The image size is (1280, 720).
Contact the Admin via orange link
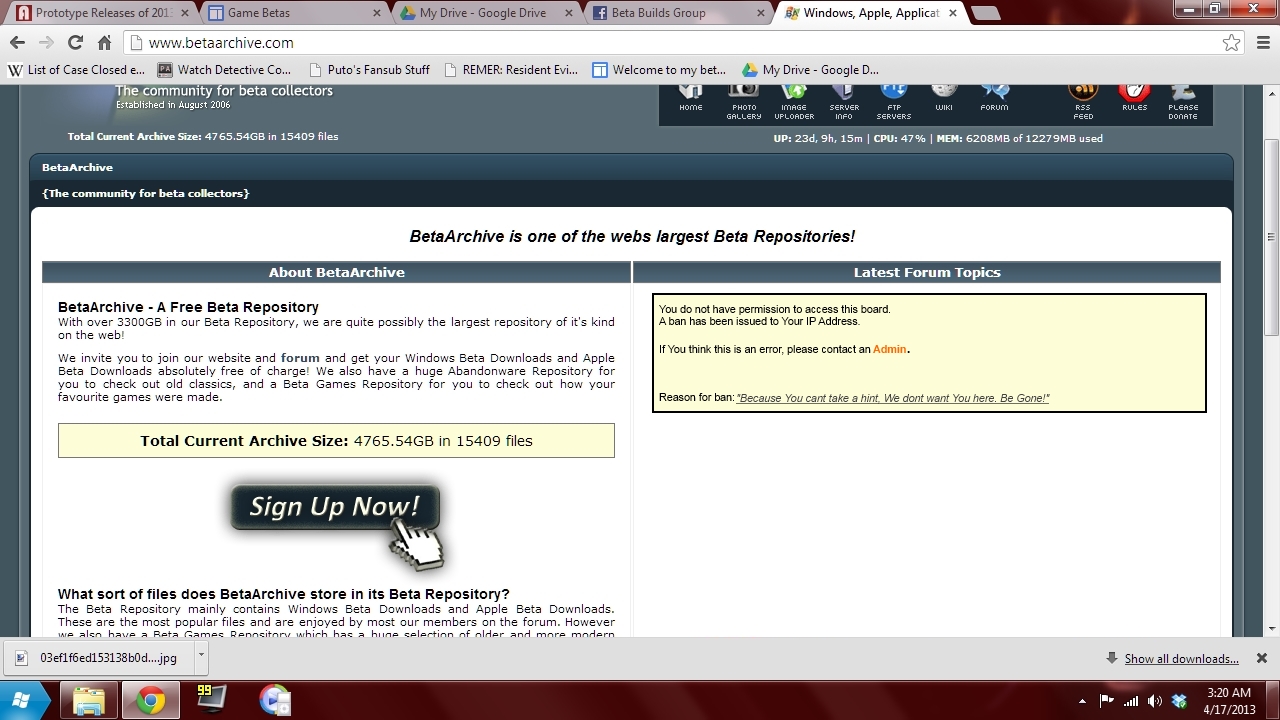[x=890, y=349]
